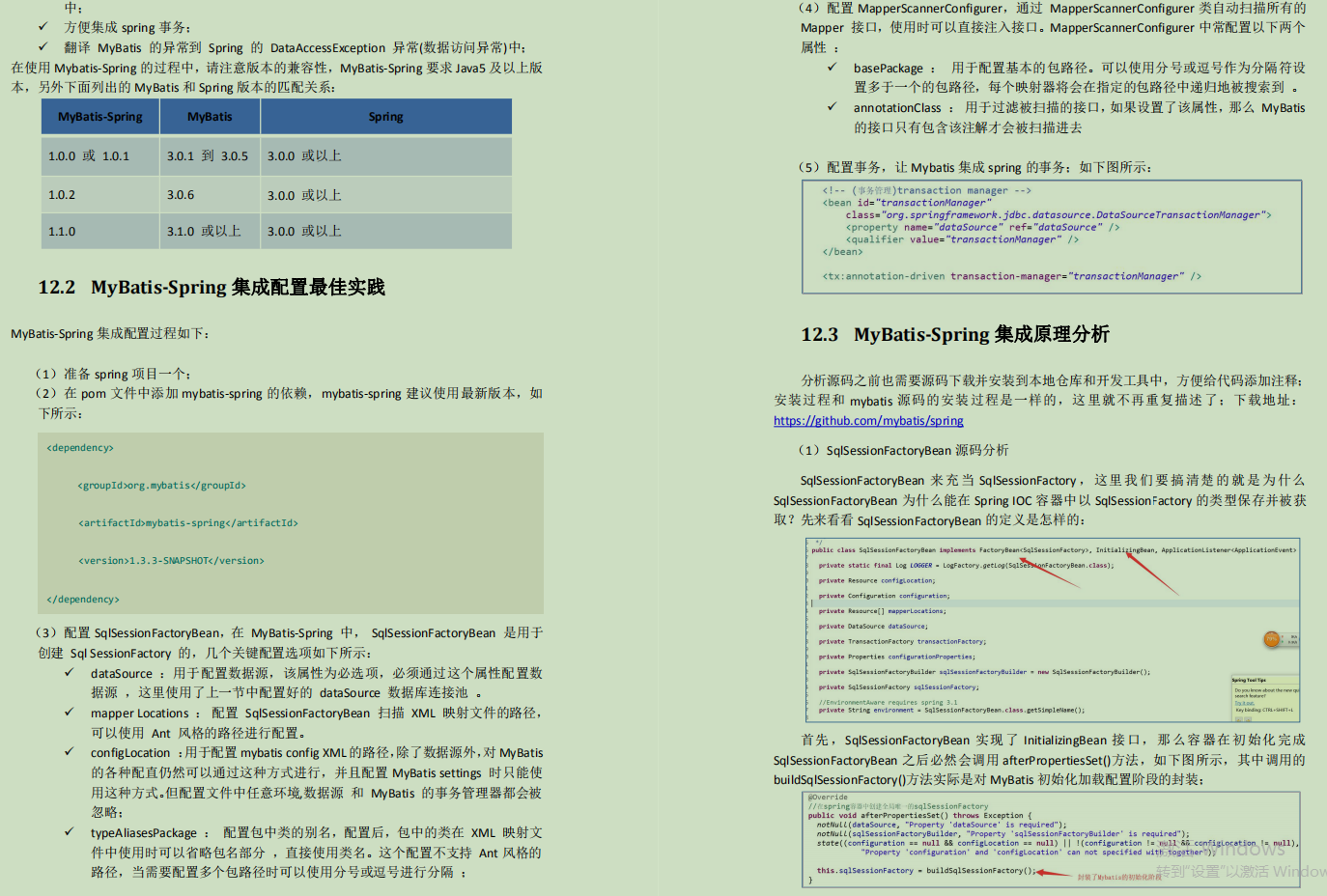Click the checkmark bullet before basePackage
1327x896 pixels.
coord(832,68)
